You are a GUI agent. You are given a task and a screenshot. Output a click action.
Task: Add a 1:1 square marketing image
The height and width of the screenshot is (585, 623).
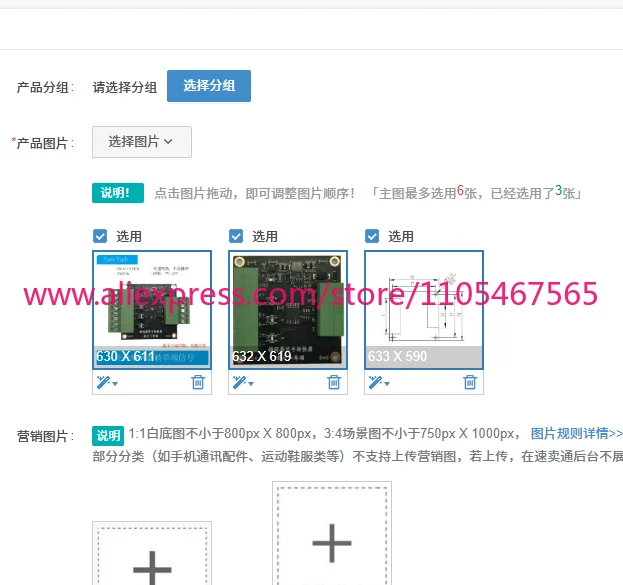(x=152, y=553)
